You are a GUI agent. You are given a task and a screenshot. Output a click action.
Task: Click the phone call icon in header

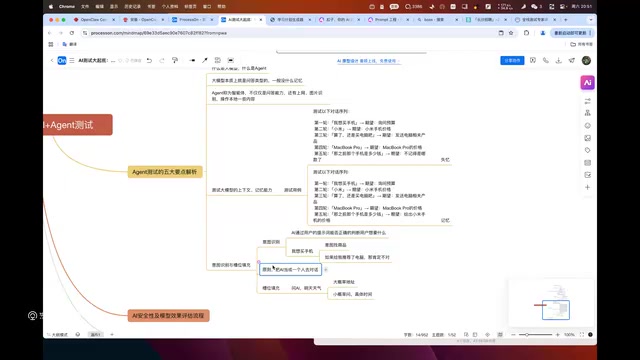pos(546,60)
